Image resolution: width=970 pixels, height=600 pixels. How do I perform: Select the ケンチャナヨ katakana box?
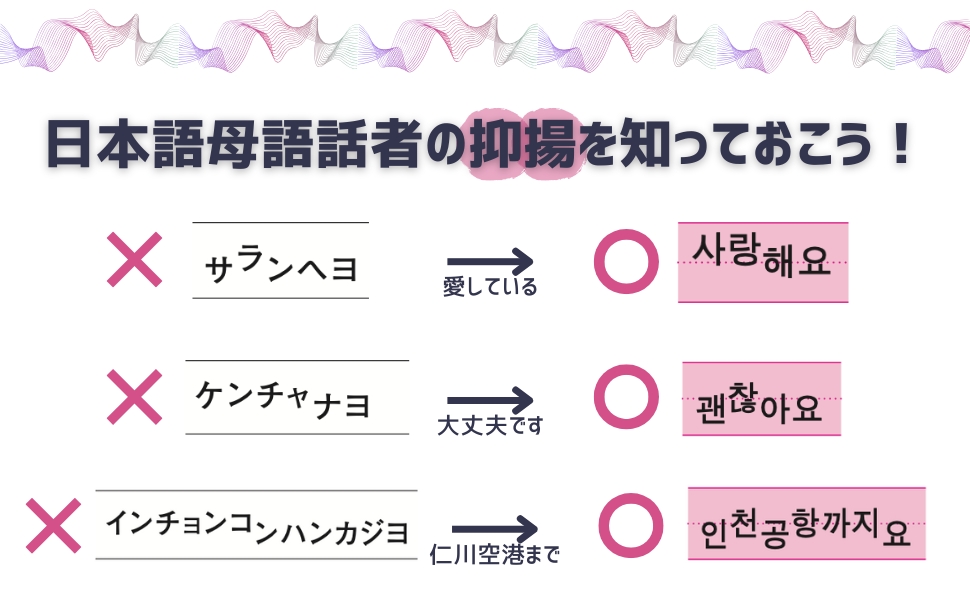[297, 397]
